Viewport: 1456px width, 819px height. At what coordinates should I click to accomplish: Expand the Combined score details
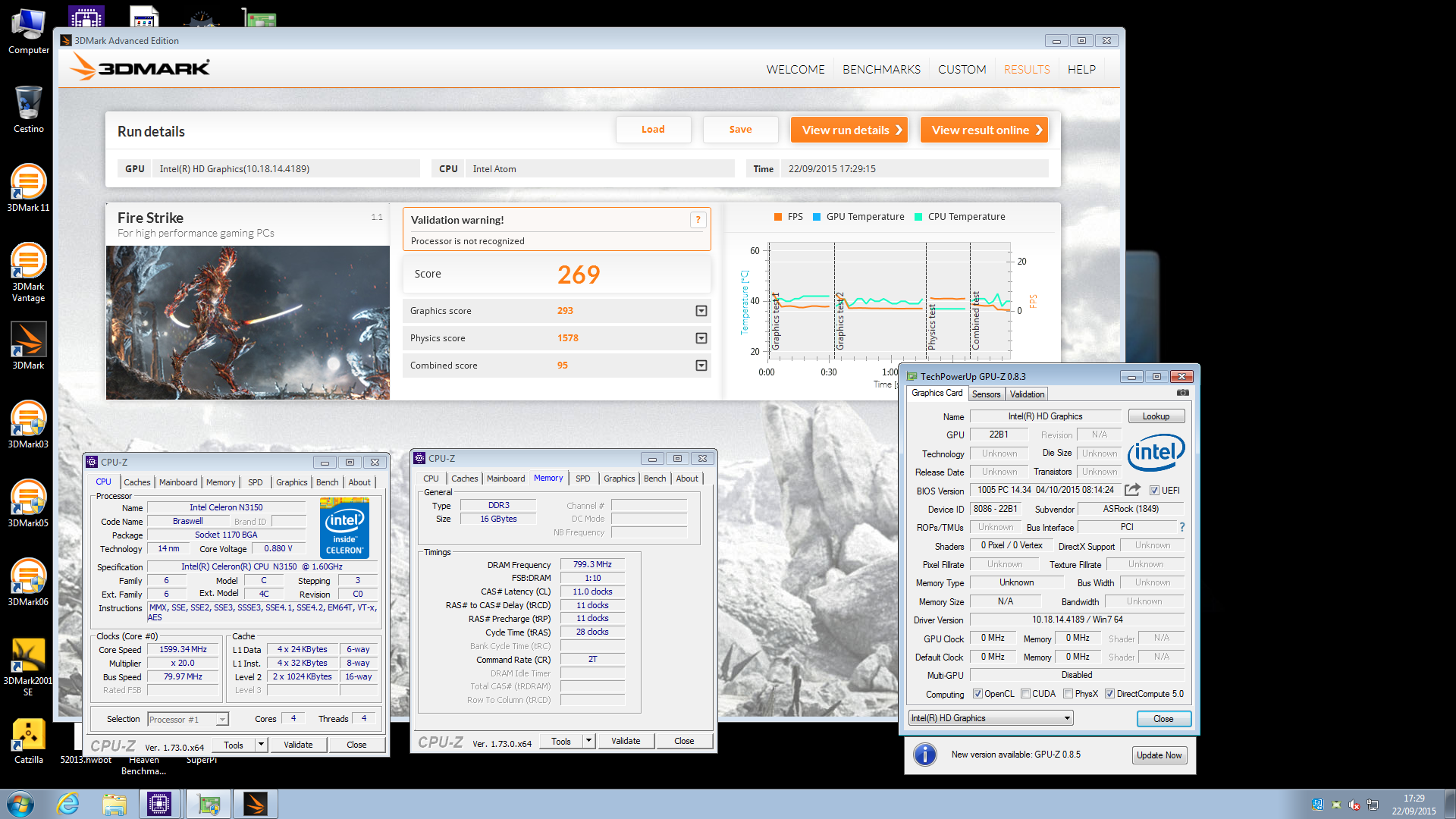tap(701, 366)
